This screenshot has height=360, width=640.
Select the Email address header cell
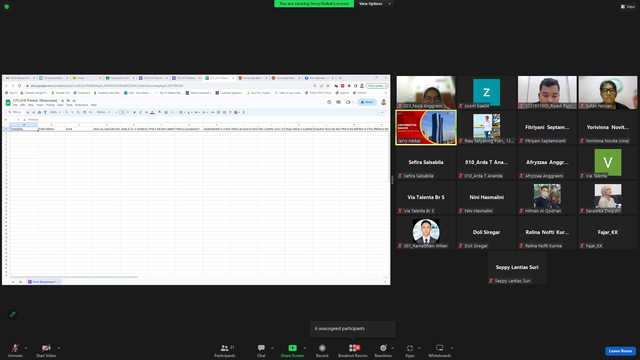point(51,129)
